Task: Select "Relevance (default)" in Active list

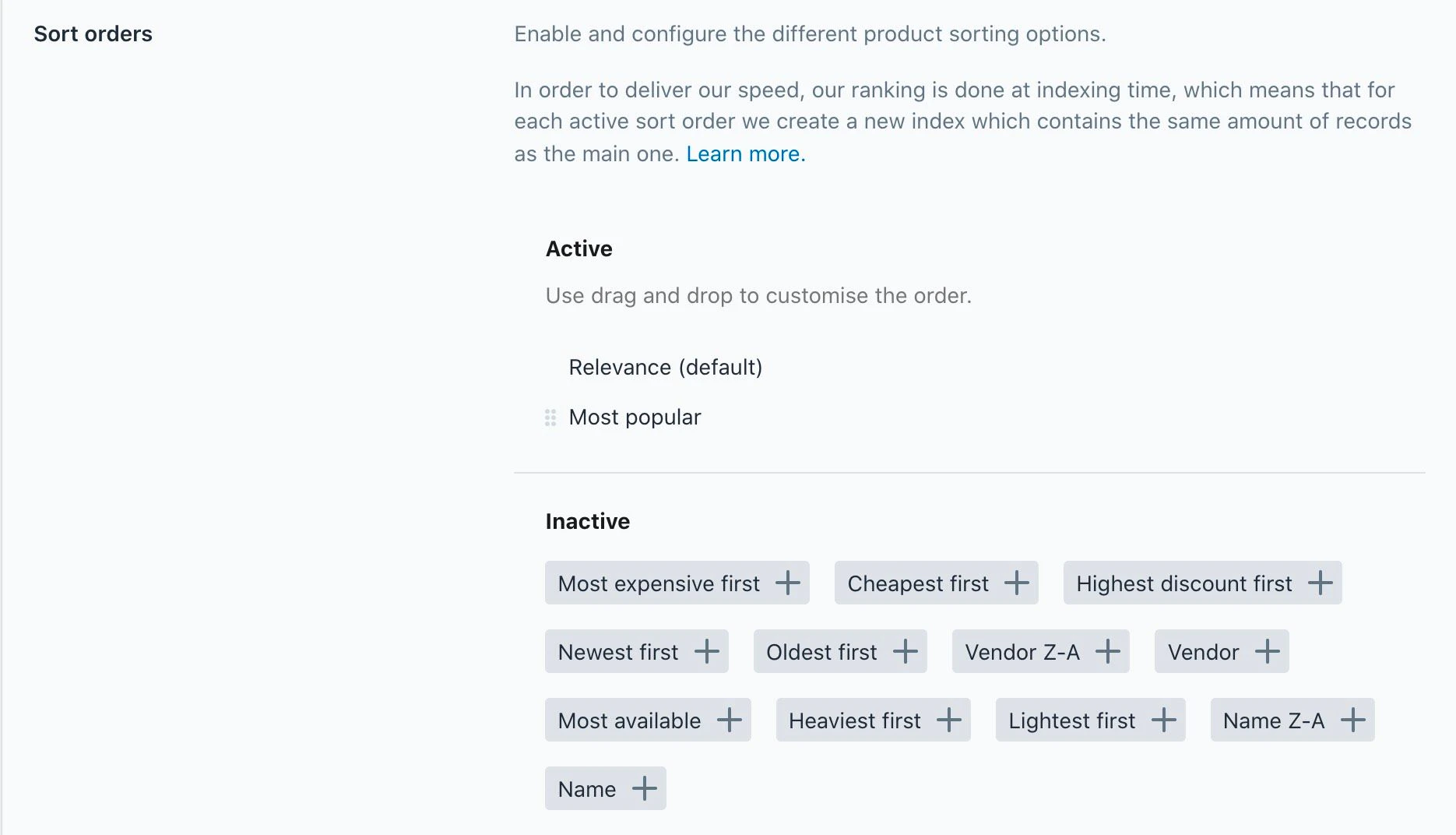Action: pos(665,367)
